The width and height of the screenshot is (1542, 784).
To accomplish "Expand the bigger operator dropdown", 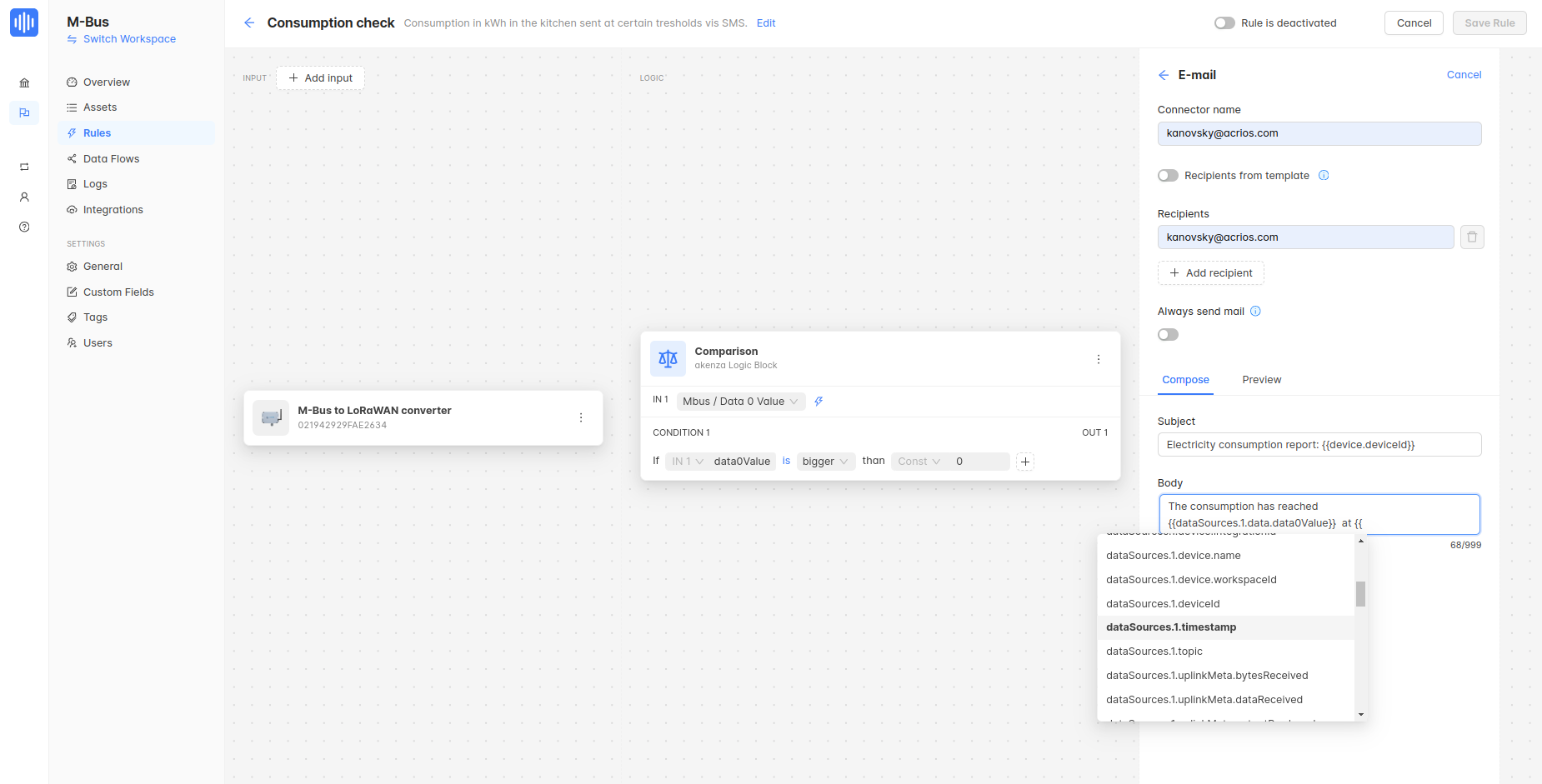I will (825, 462).
